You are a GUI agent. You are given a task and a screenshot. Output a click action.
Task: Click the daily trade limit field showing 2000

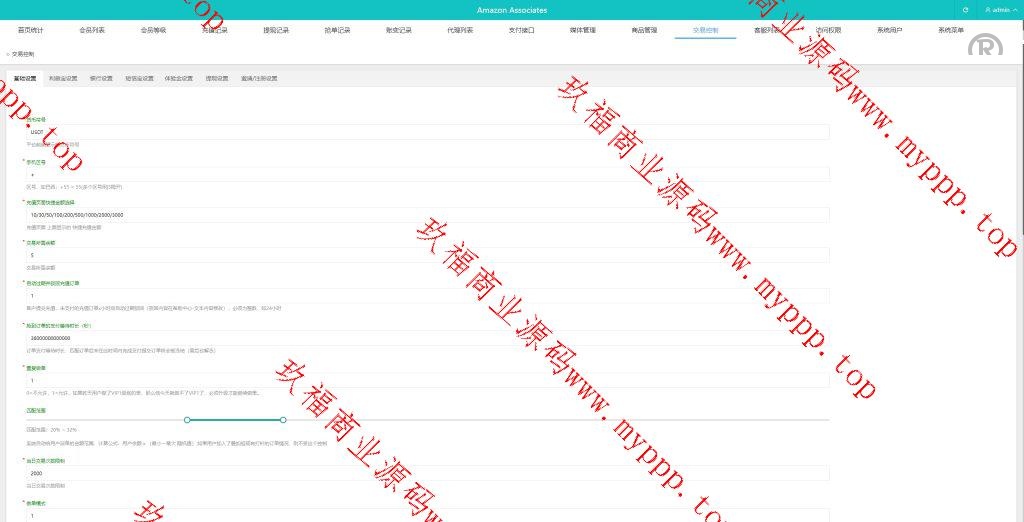(x=427, y=473)
